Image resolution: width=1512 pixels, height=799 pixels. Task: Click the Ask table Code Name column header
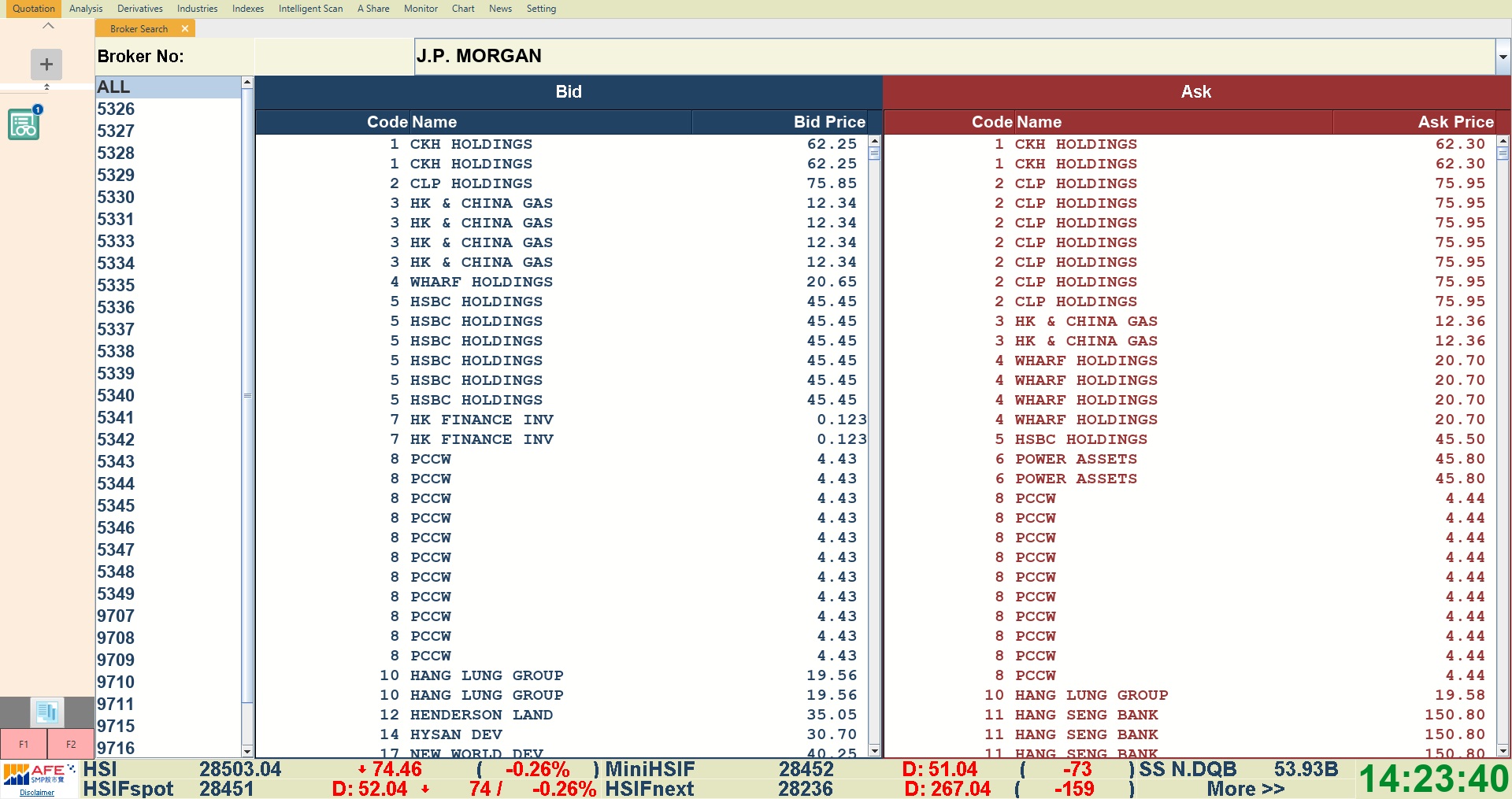pos(1108,122)
